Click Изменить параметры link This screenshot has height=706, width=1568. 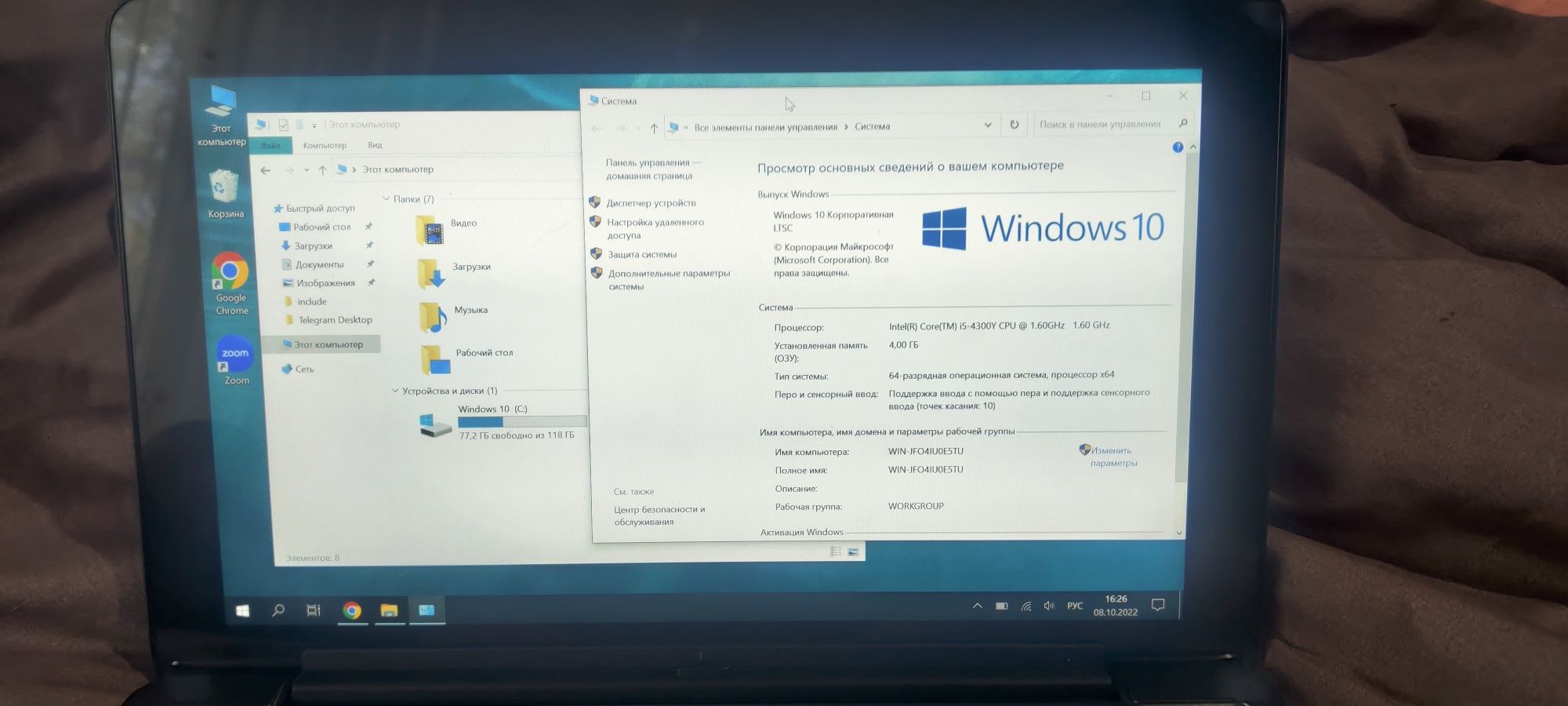(1113, 457)
